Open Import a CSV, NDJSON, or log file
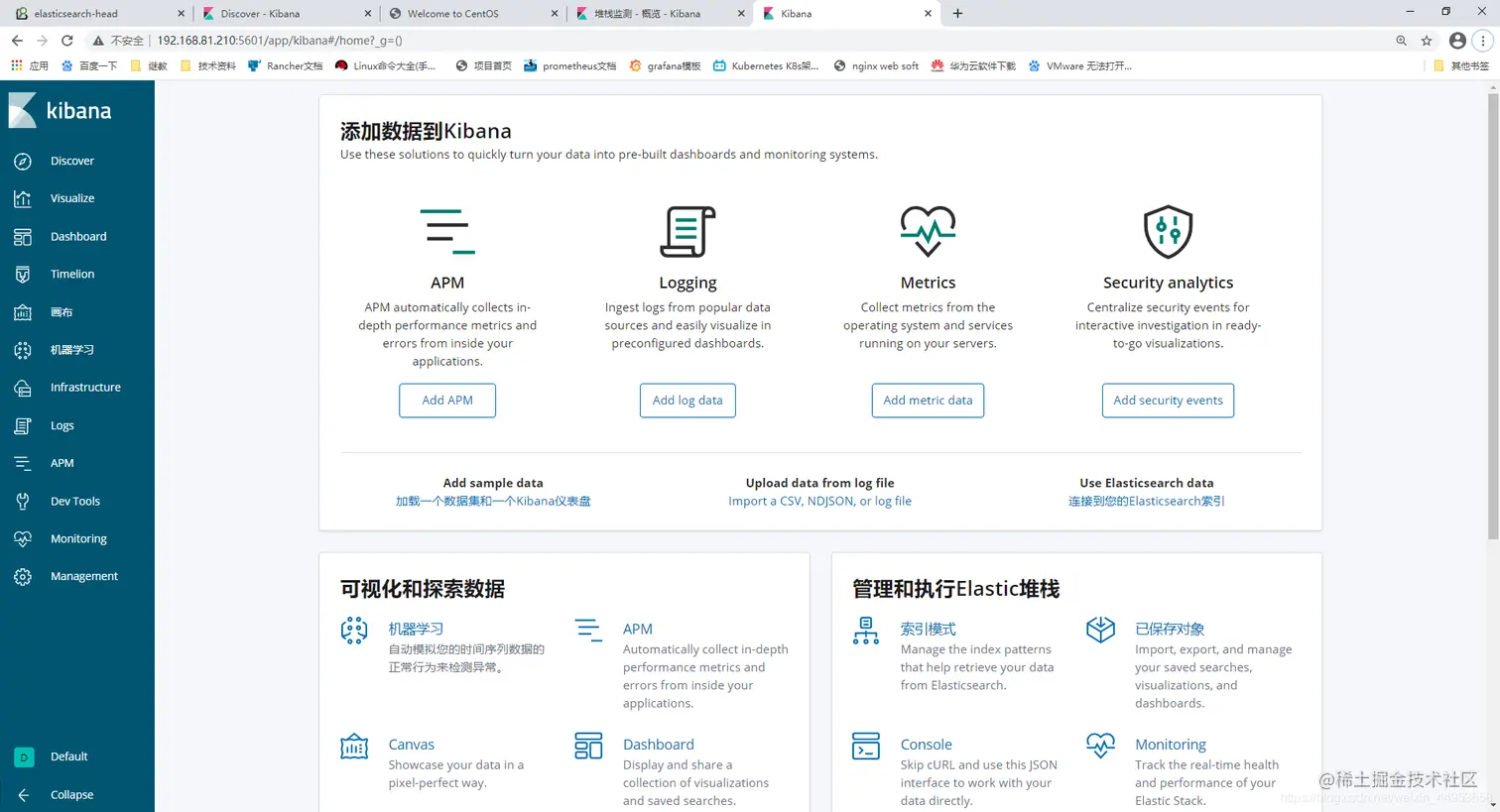 (x=819, y=502)
